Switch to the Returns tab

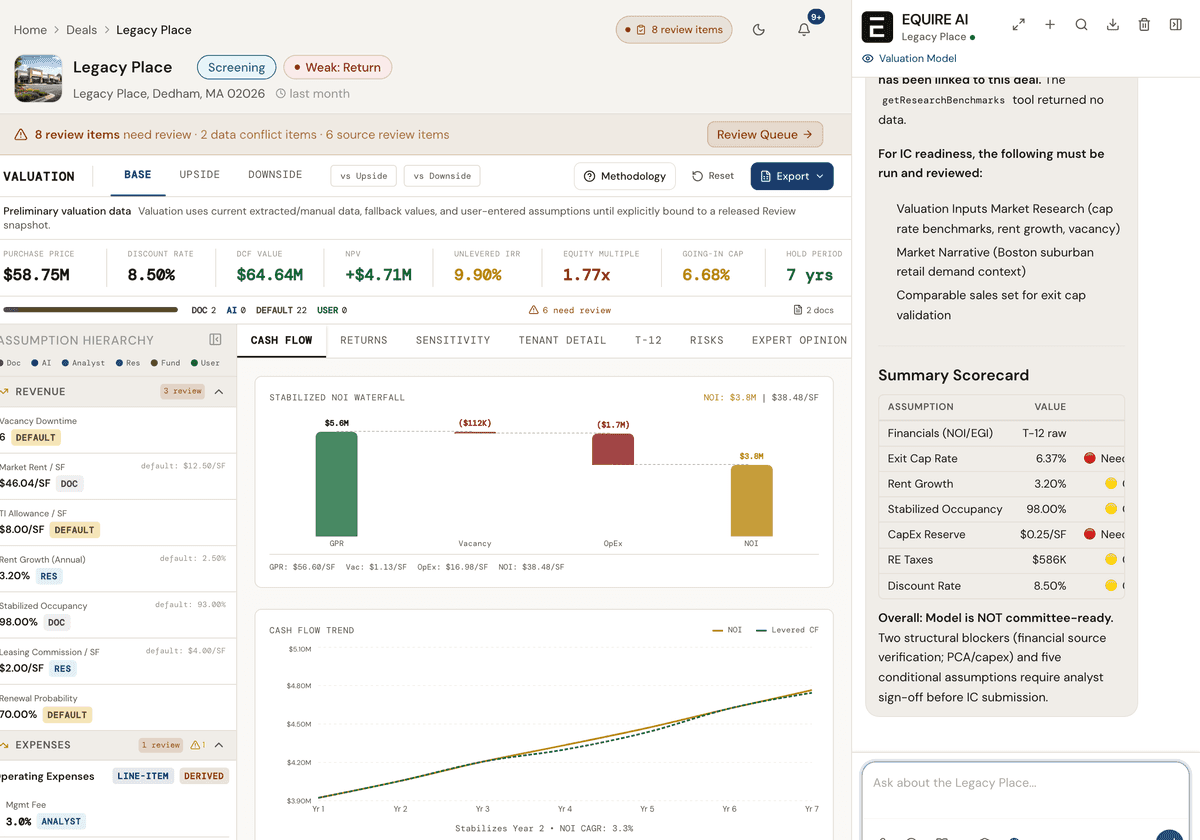tap(364, 340)
